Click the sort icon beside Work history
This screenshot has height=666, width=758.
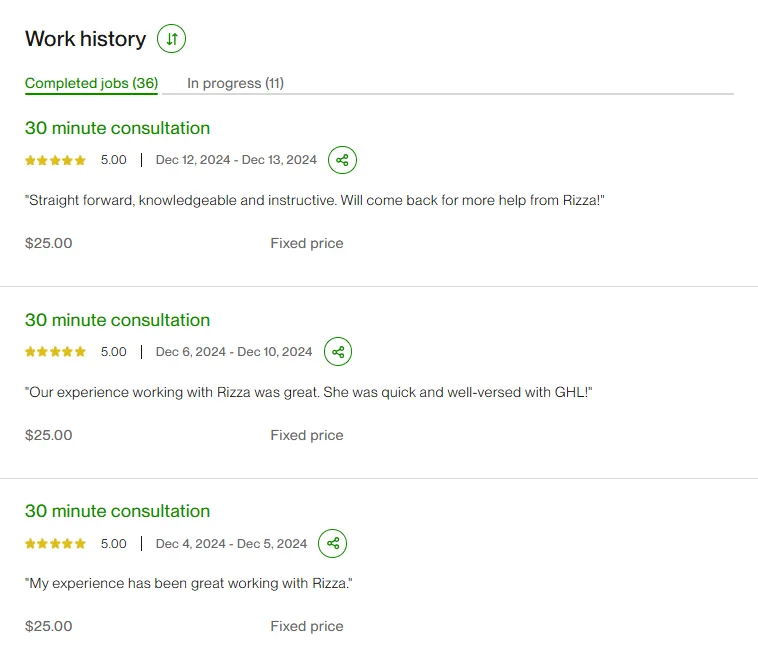click(x=172, y=39)
